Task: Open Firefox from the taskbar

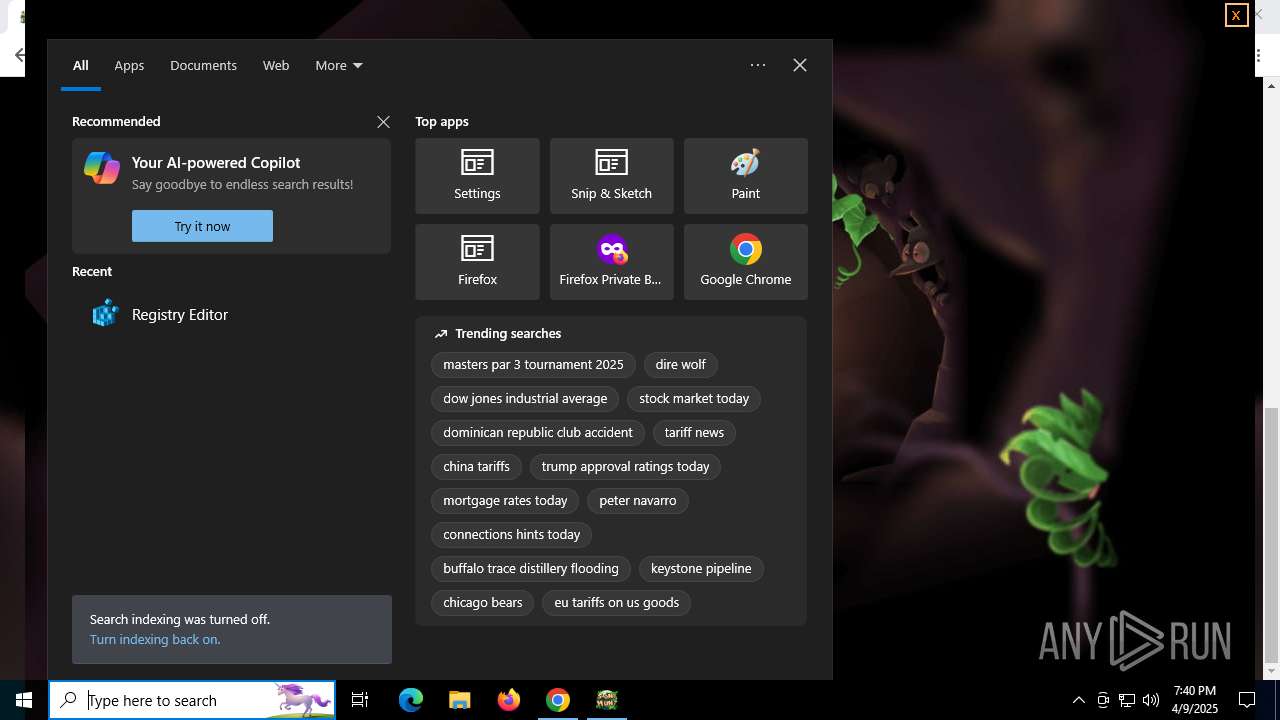Action: [509, 700]
